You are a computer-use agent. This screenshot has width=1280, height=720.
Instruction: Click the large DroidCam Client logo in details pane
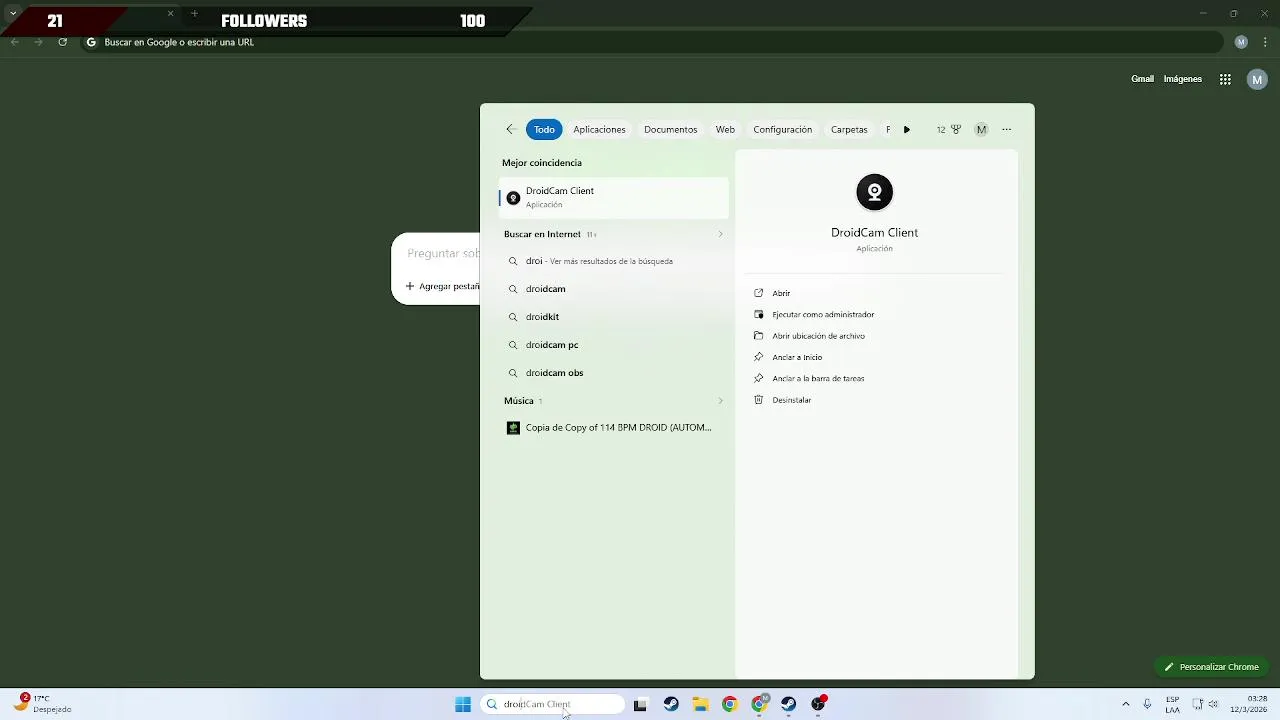point(874,192)
